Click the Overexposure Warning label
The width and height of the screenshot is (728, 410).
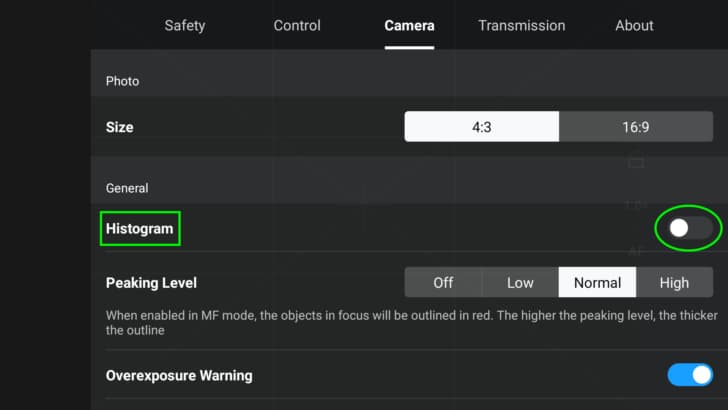pos(179,375)
